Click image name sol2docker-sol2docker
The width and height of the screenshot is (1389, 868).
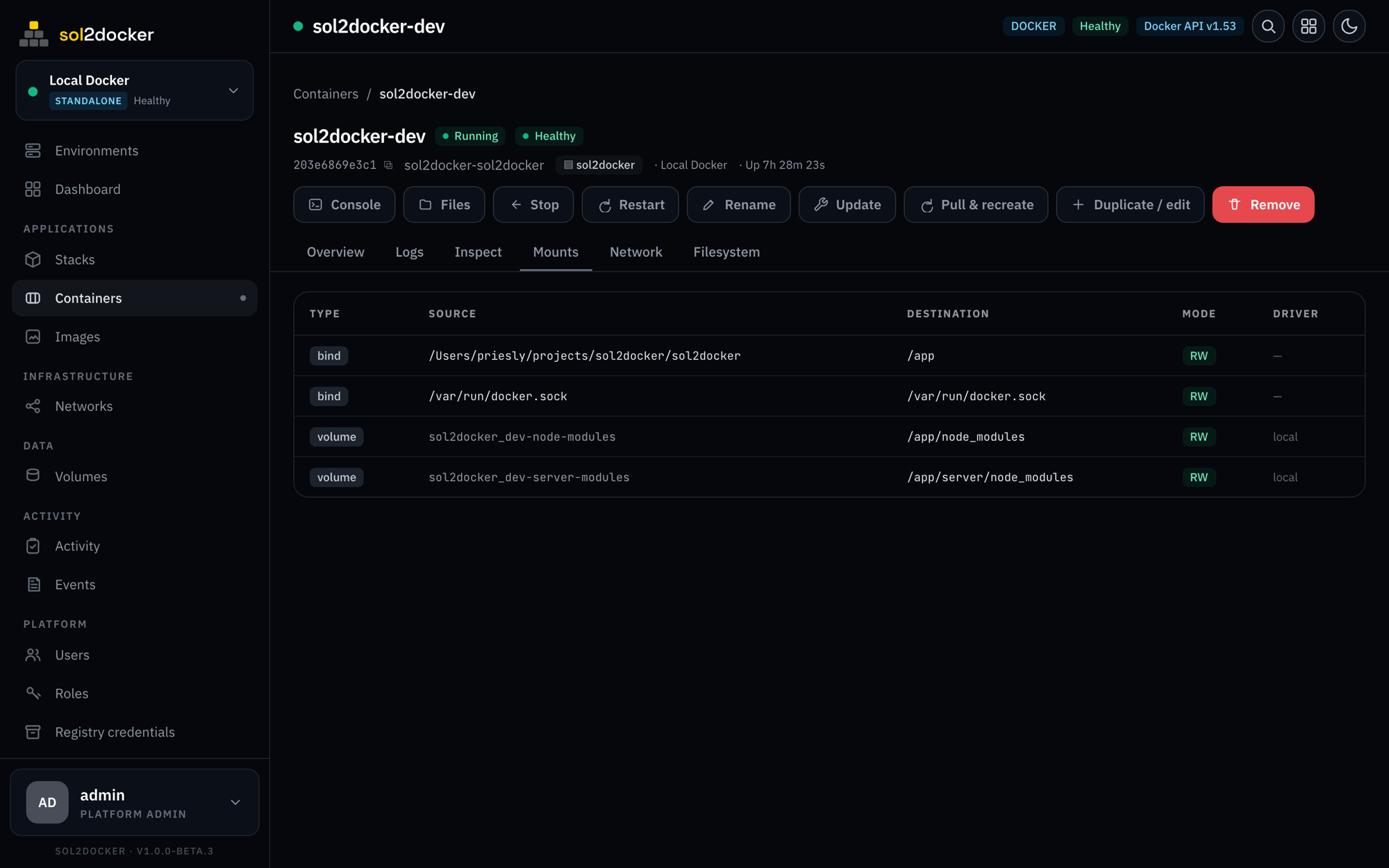coord(474,165)
